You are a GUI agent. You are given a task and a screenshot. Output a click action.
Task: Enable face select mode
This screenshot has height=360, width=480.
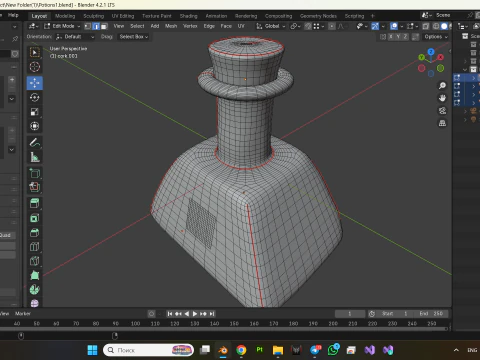point(104,26)
